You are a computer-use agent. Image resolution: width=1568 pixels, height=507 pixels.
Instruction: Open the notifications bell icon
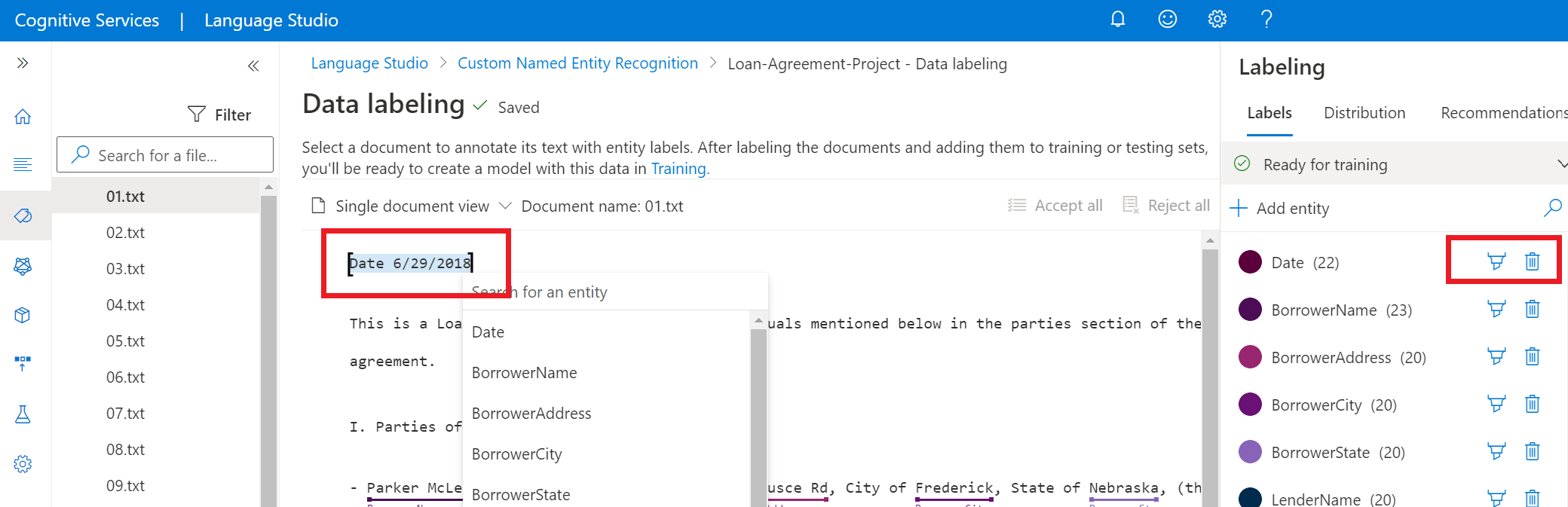1117,20
